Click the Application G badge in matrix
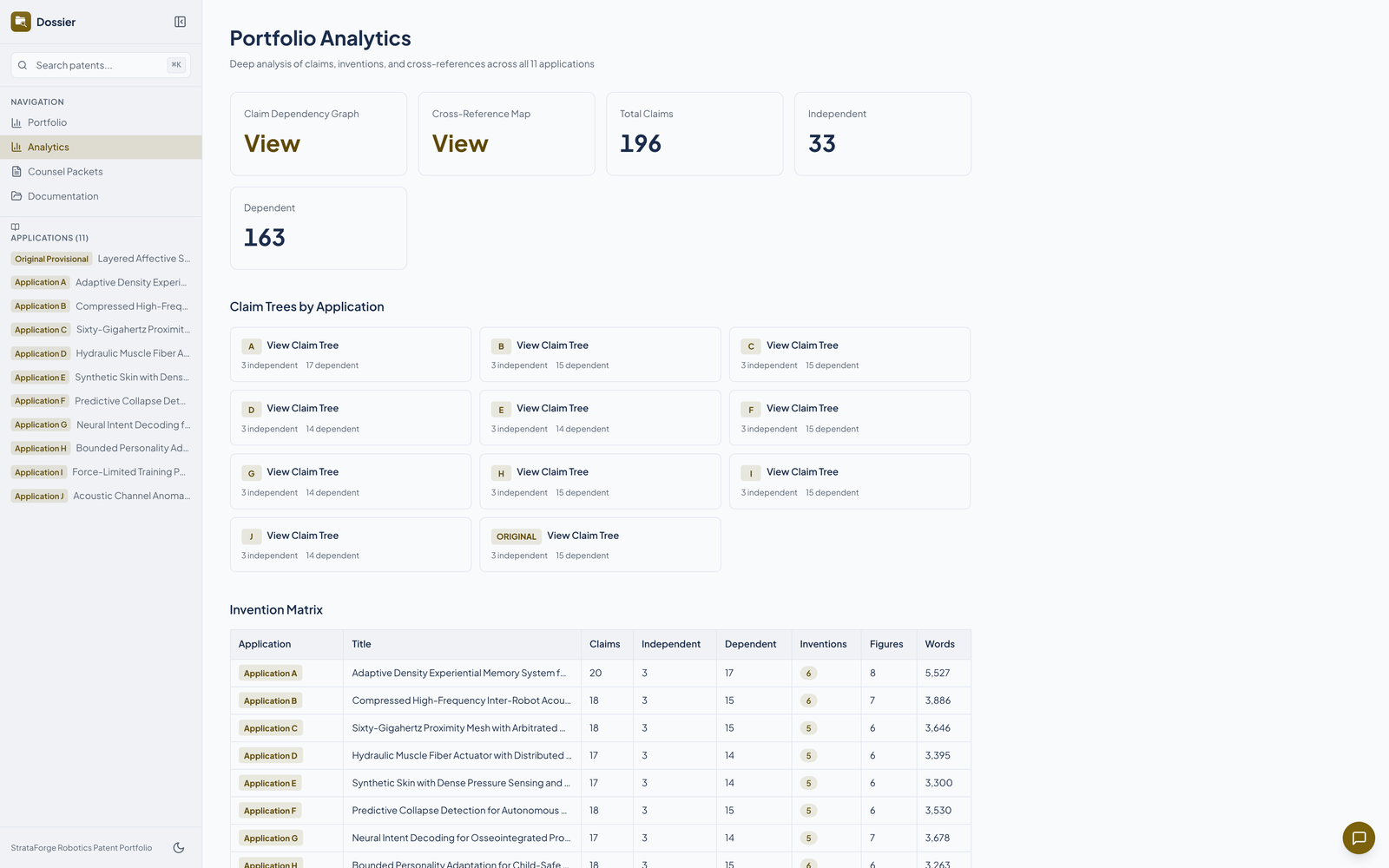The height and width of the screenshot is (868, 1389). click(x=270, y=838)
